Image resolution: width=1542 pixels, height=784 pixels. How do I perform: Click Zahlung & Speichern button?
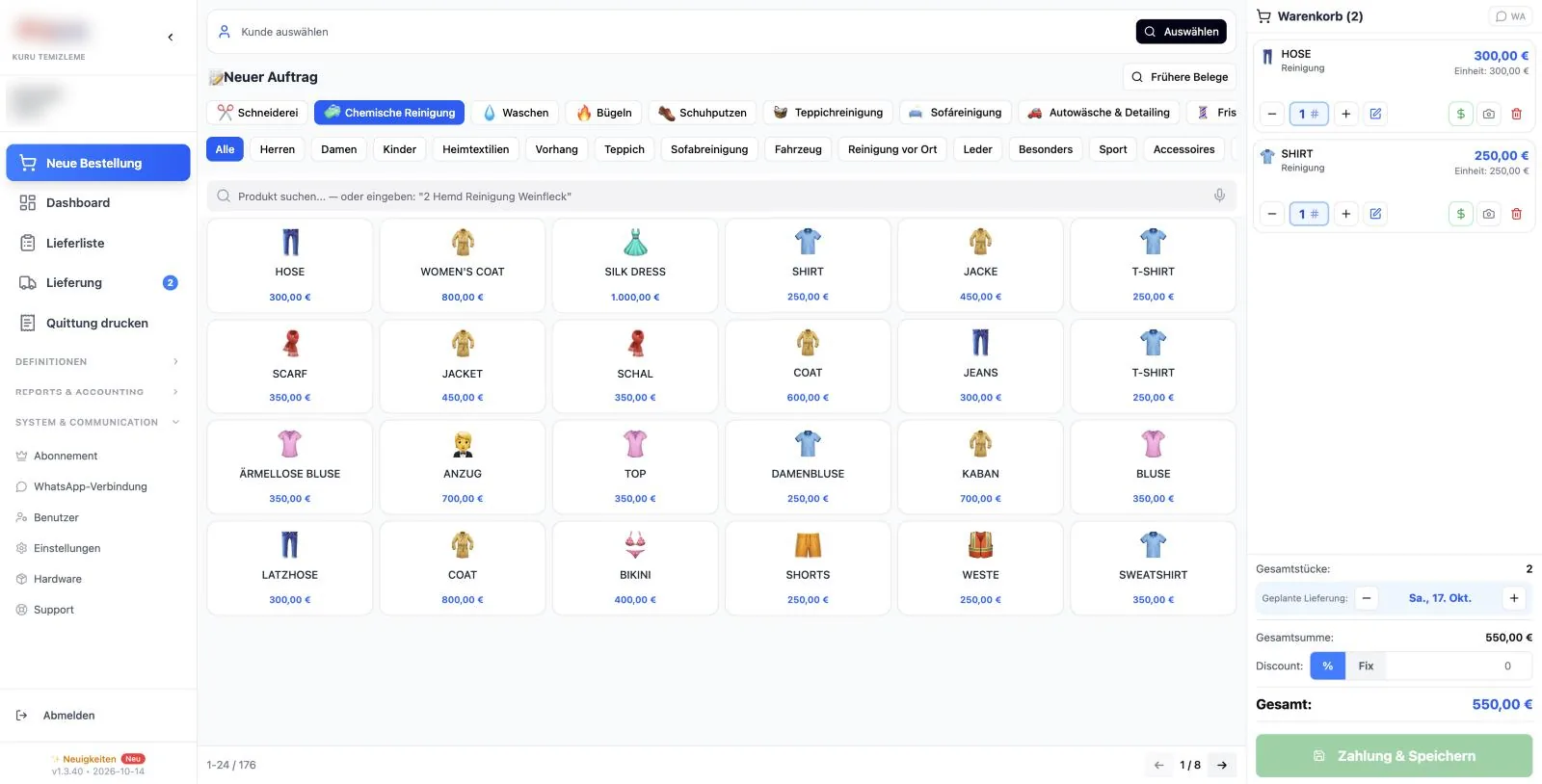(1394, 756)
